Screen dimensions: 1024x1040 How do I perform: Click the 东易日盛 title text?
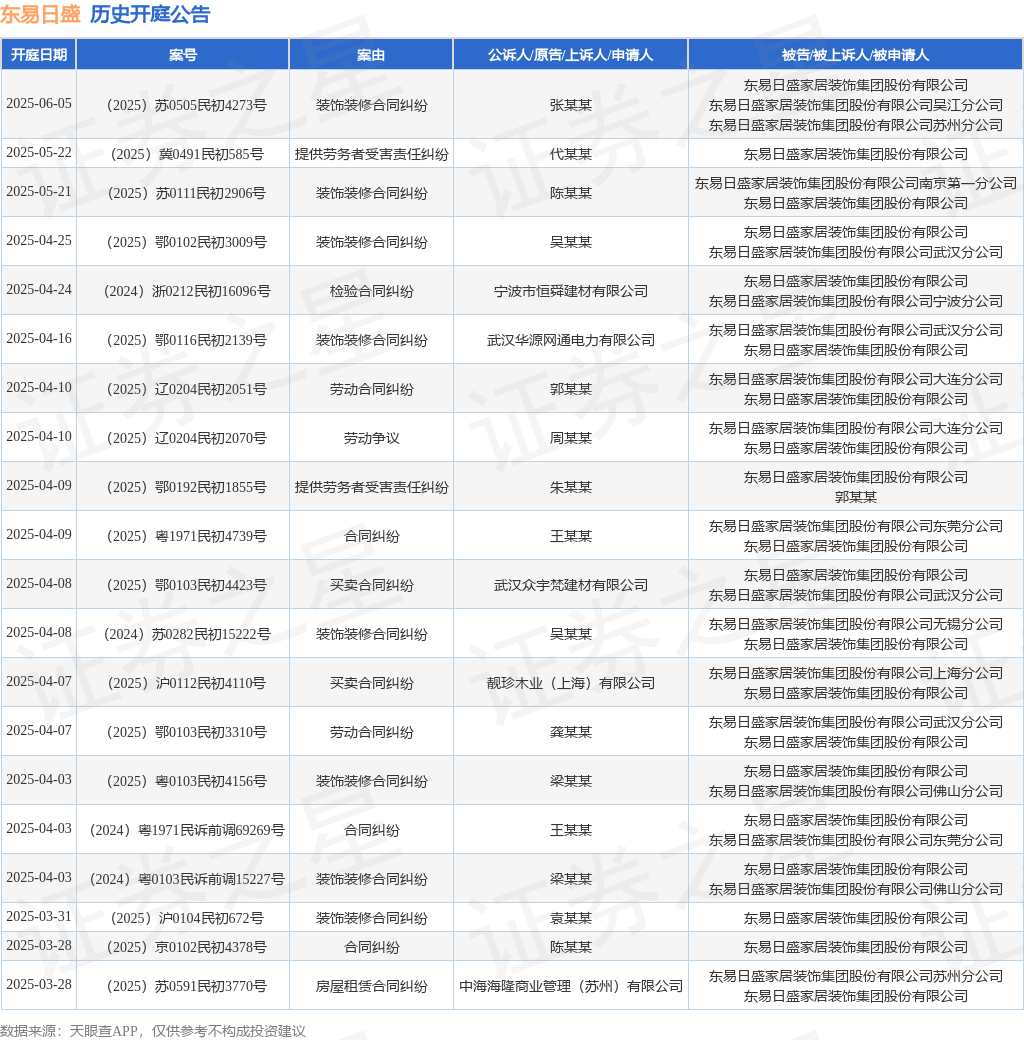40,14
